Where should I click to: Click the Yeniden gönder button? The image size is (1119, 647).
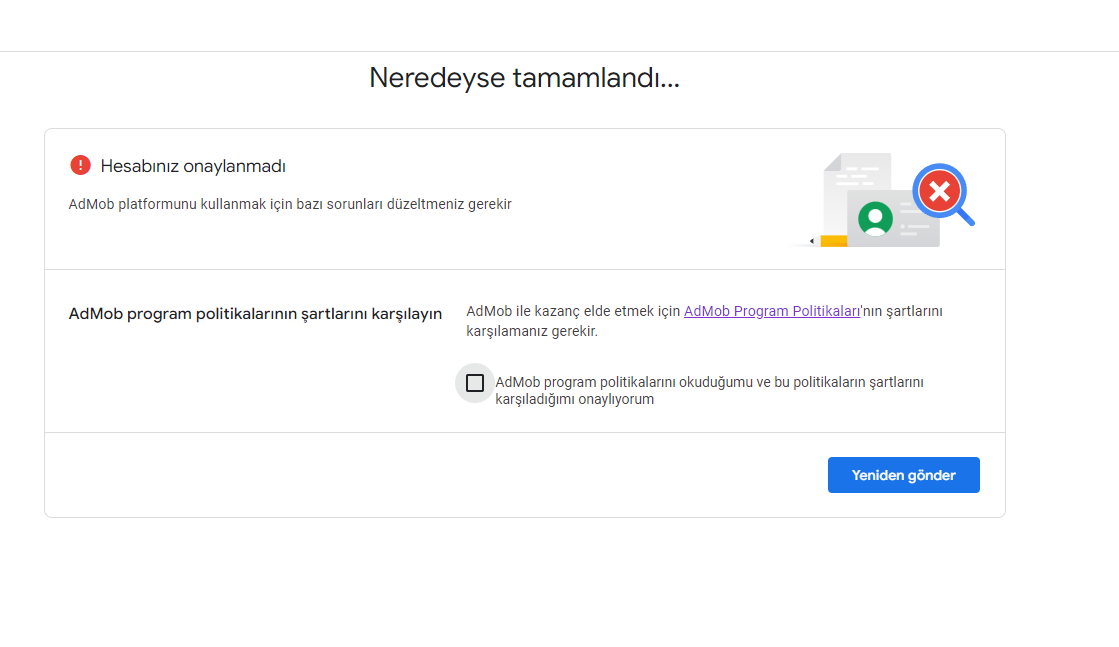pos(903,475)
